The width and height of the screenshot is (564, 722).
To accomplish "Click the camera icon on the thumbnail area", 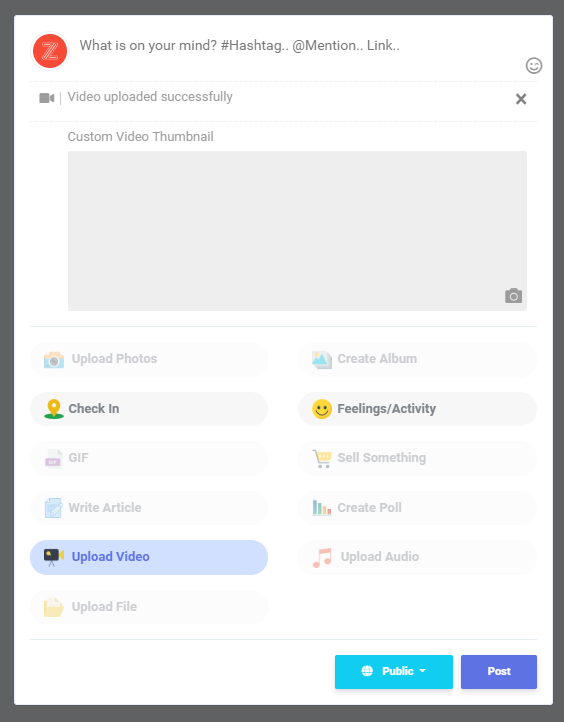I will tap(513, 296).
